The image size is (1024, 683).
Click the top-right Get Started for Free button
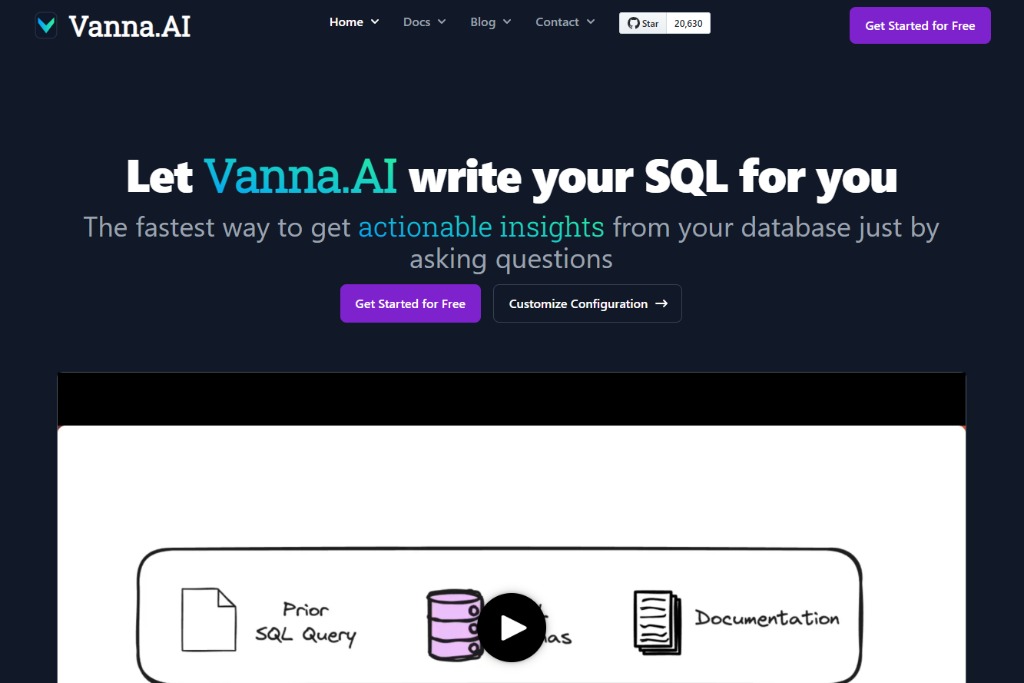point(919,25)
